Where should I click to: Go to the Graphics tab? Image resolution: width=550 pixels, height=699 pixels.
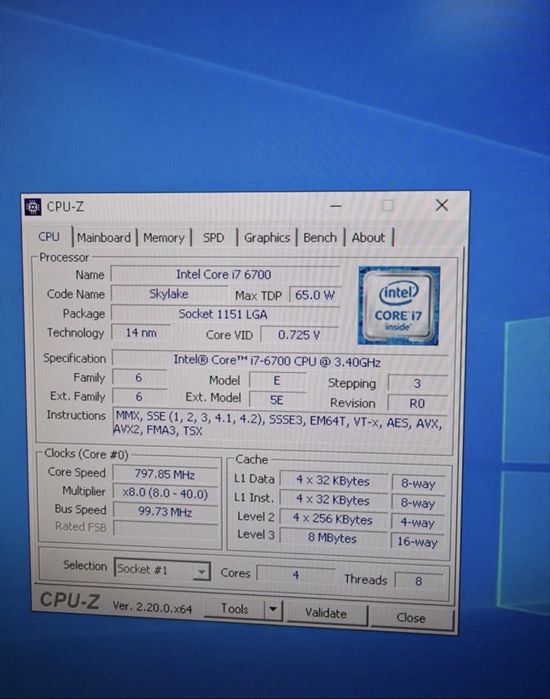(267, 238)
